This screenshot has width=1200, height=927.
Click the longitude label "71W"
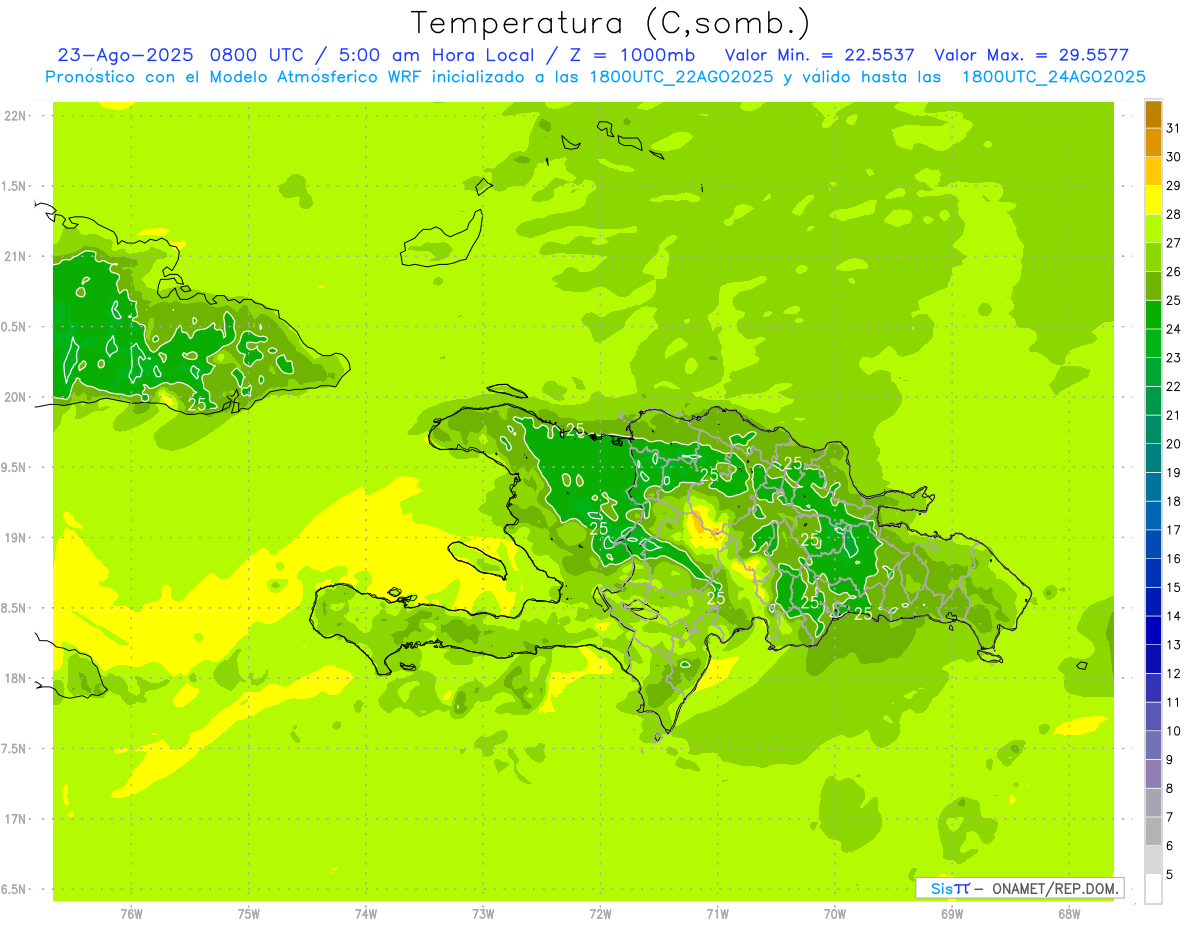point(717,914)
